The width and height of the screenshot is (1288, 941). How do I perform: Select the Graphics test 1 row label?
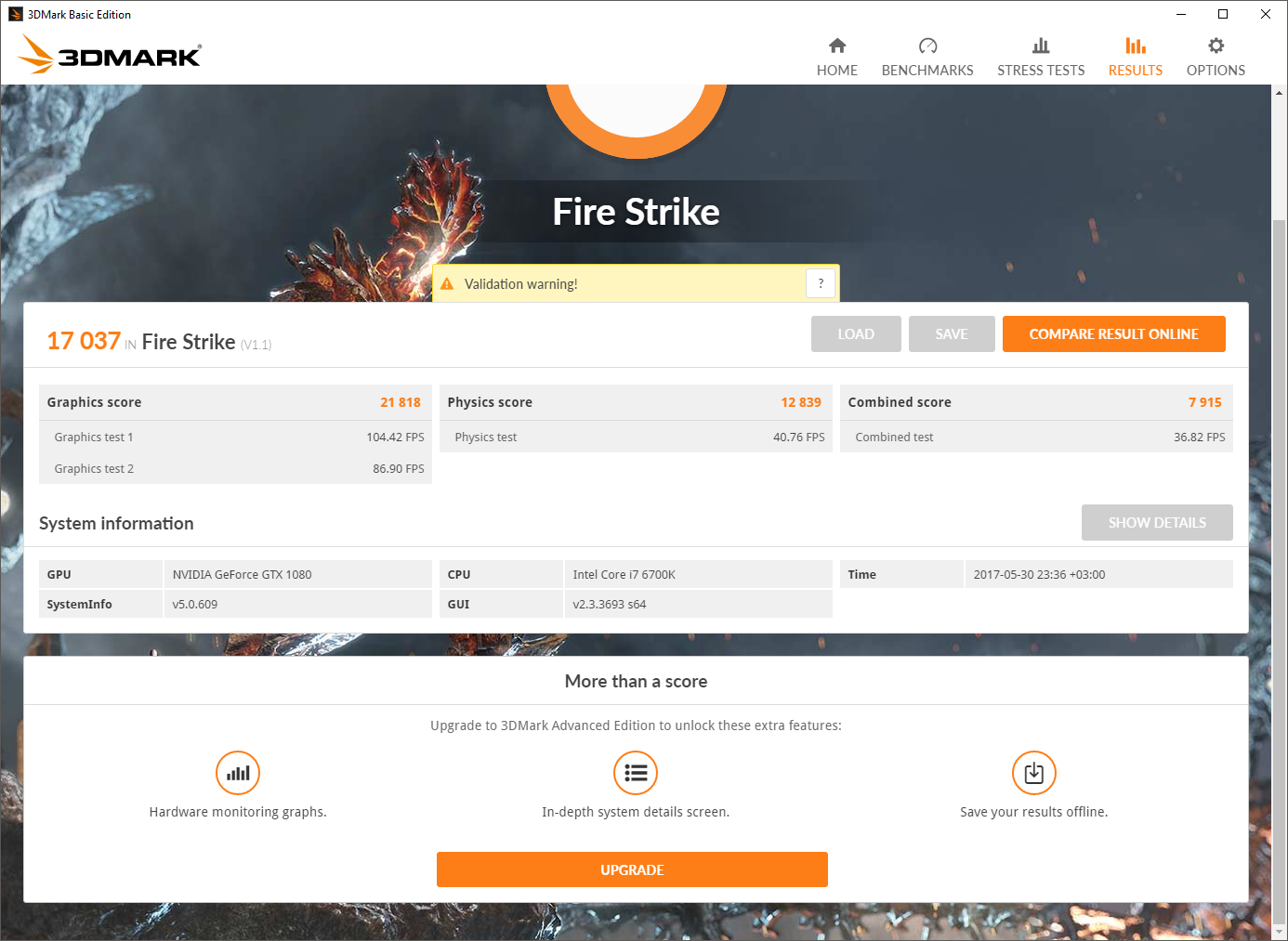(94, 438)
